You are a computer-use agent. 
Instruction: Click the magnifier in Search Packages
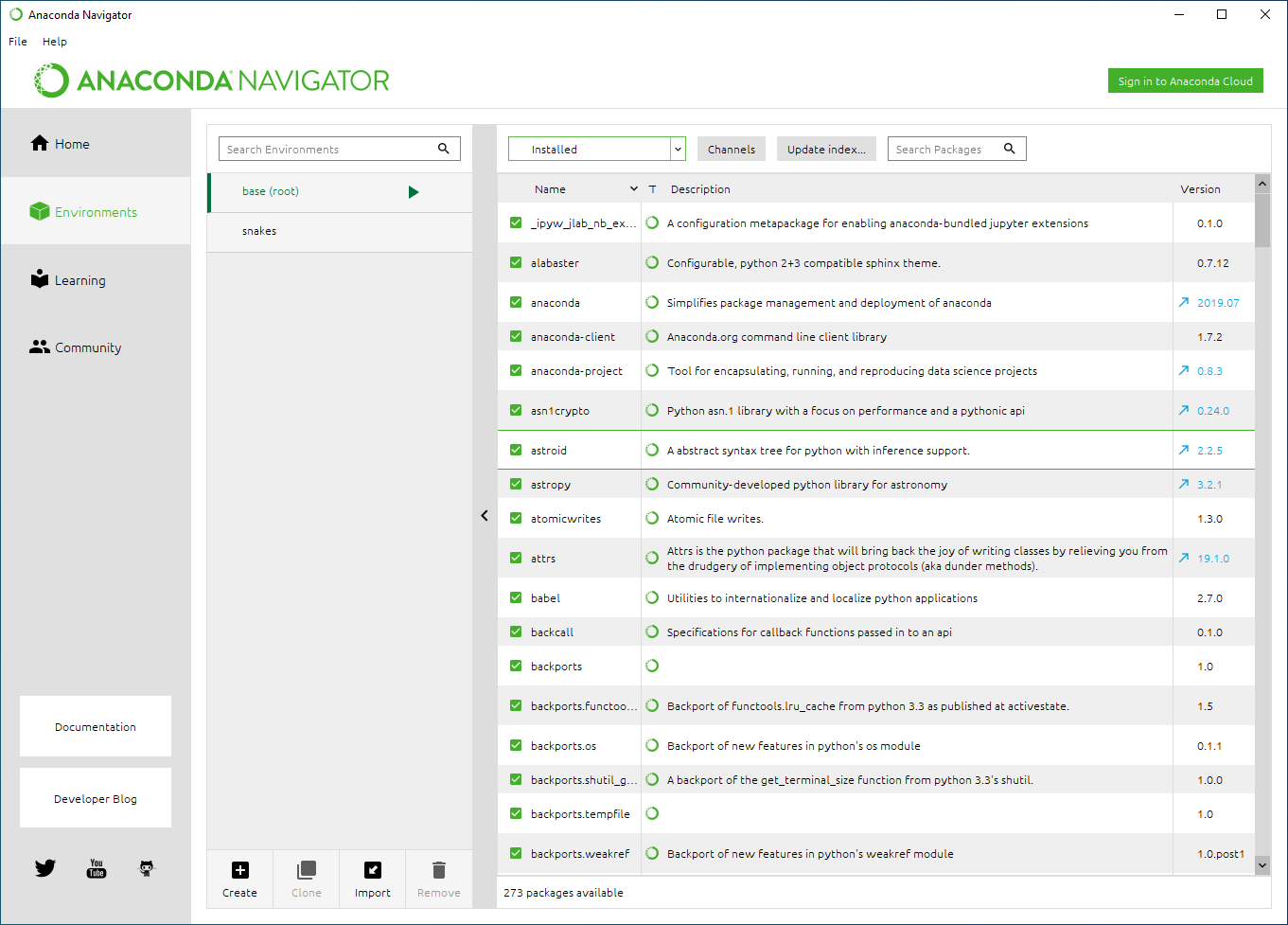pyautogui.click(x=1010, y=149)
